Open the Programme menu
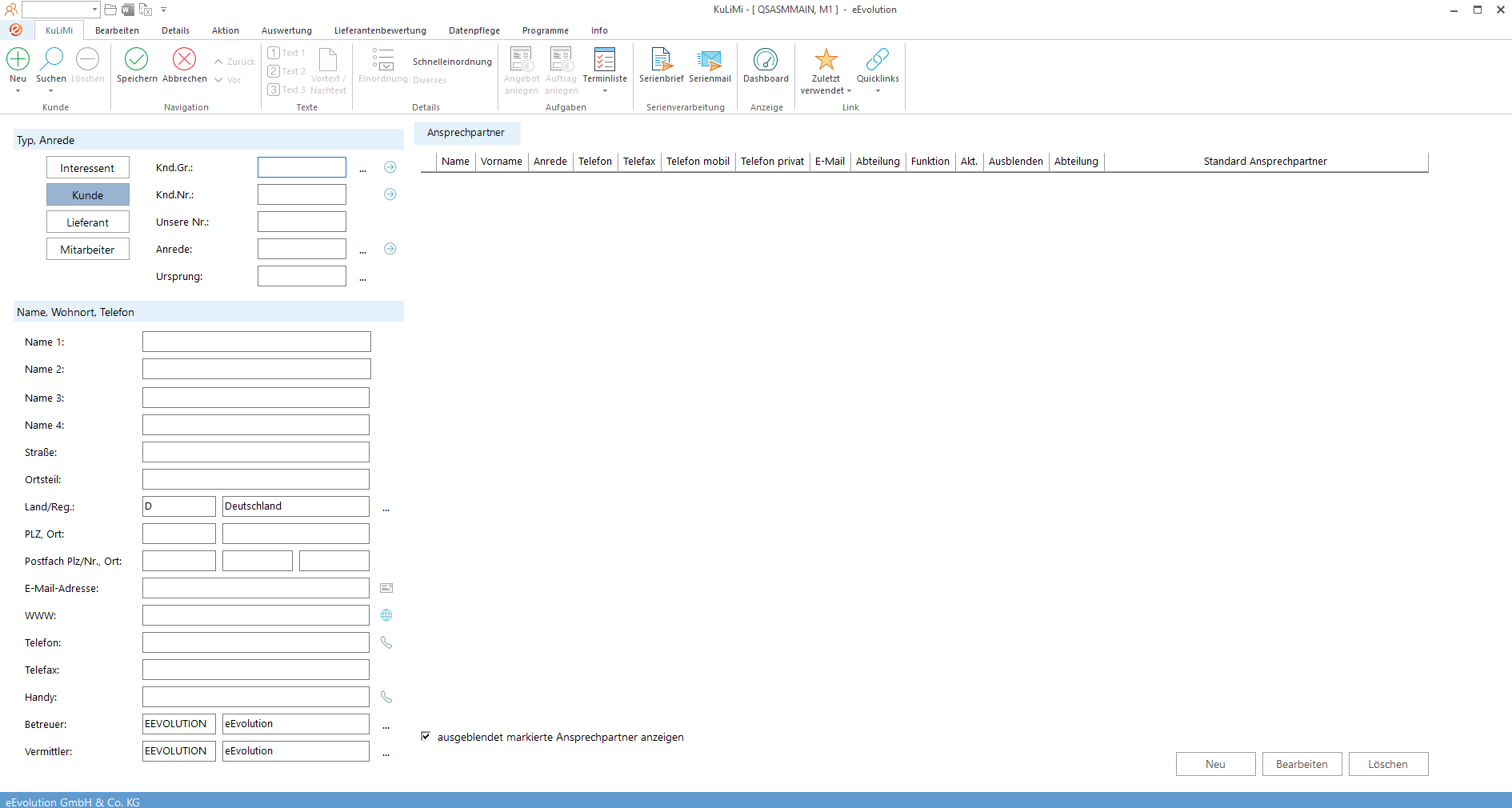 [x=545, y=30]
